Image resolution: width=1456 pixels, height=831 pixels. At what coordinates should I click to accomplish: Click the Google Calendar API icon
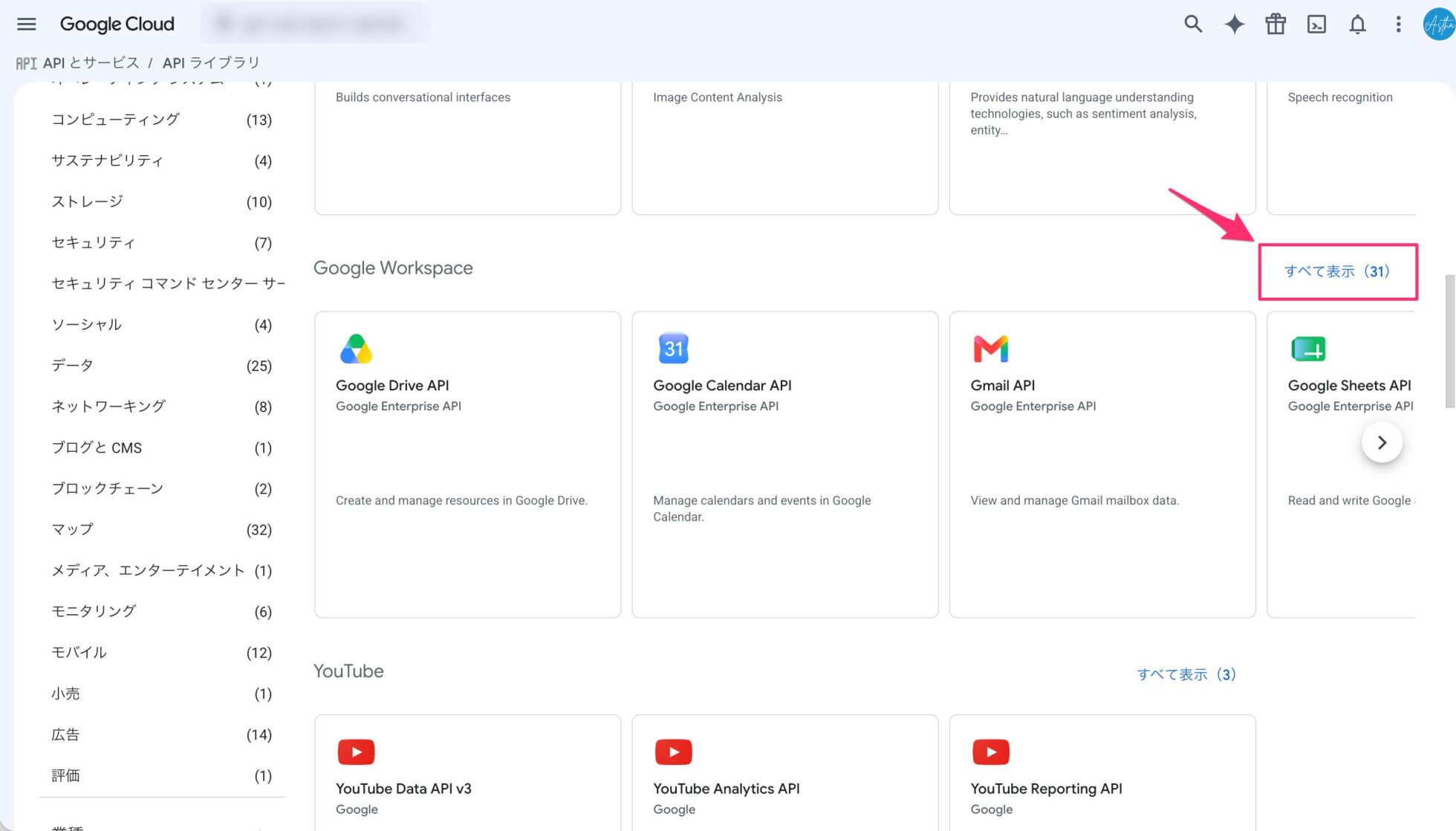coord(674,348)
